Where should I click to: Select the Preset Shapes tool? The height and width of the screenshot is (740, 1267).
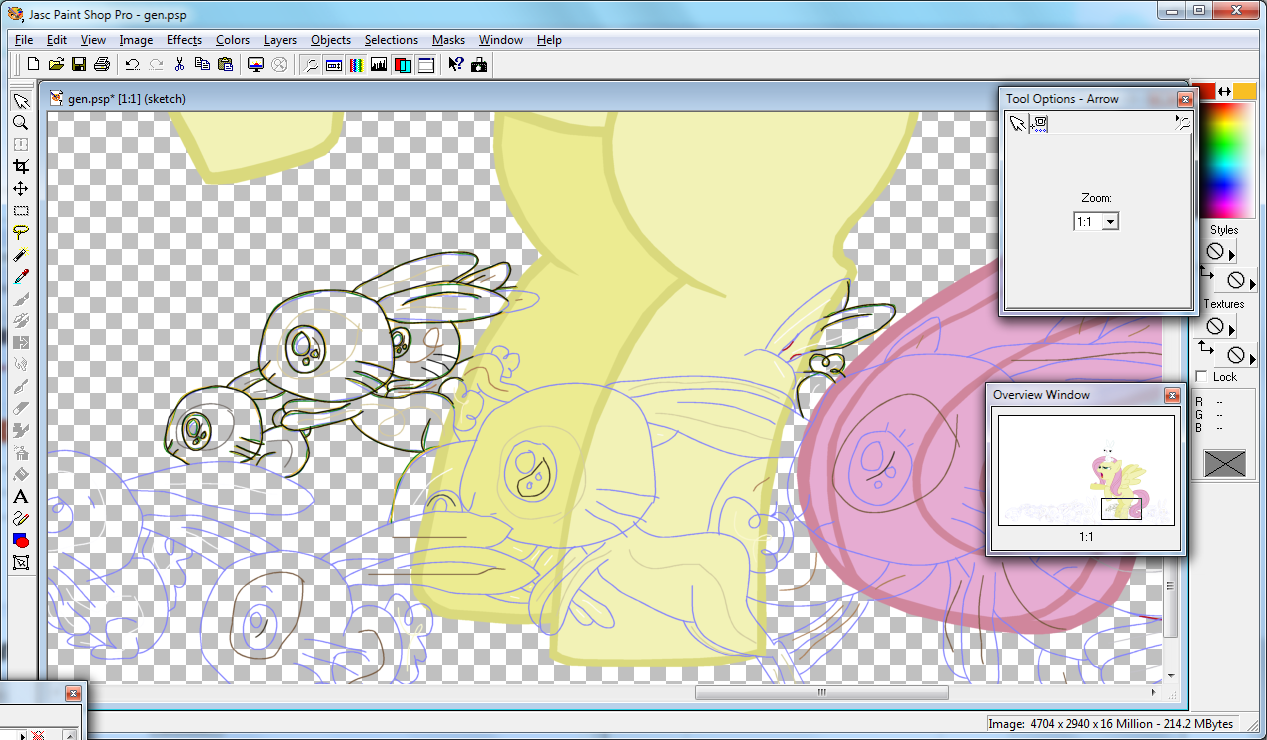pos(20,541)
